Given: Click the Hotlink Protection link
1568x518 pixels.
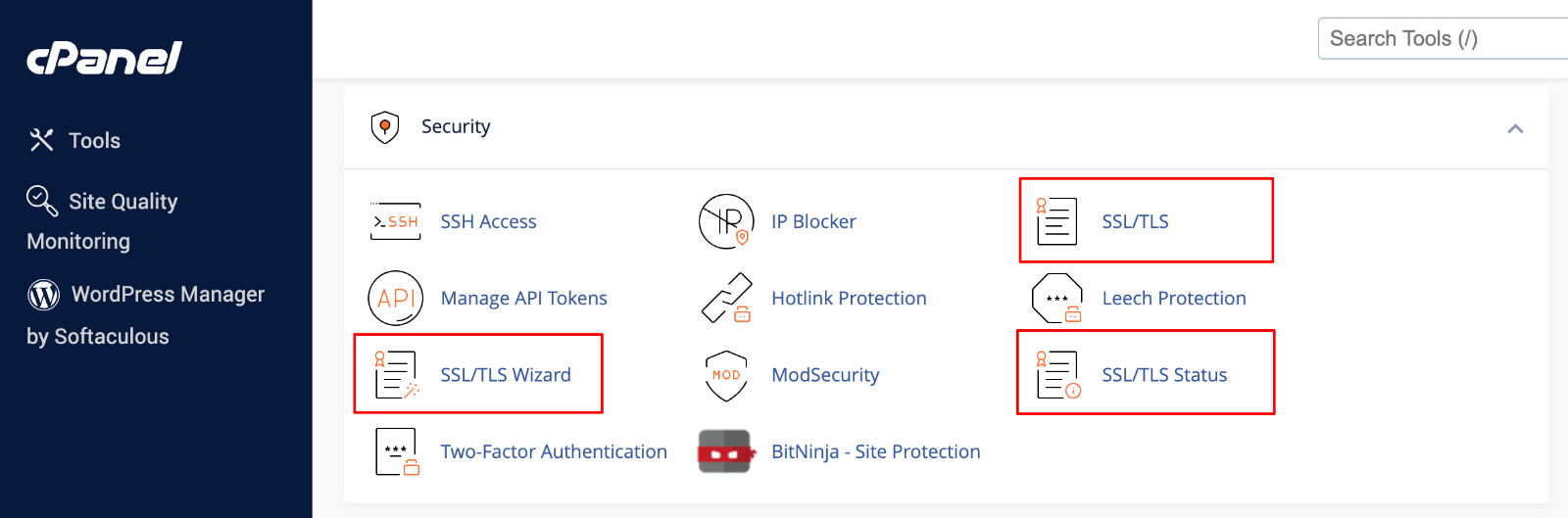Looking at the screenshot, I should pyautogui.click(x=849, y=299).
